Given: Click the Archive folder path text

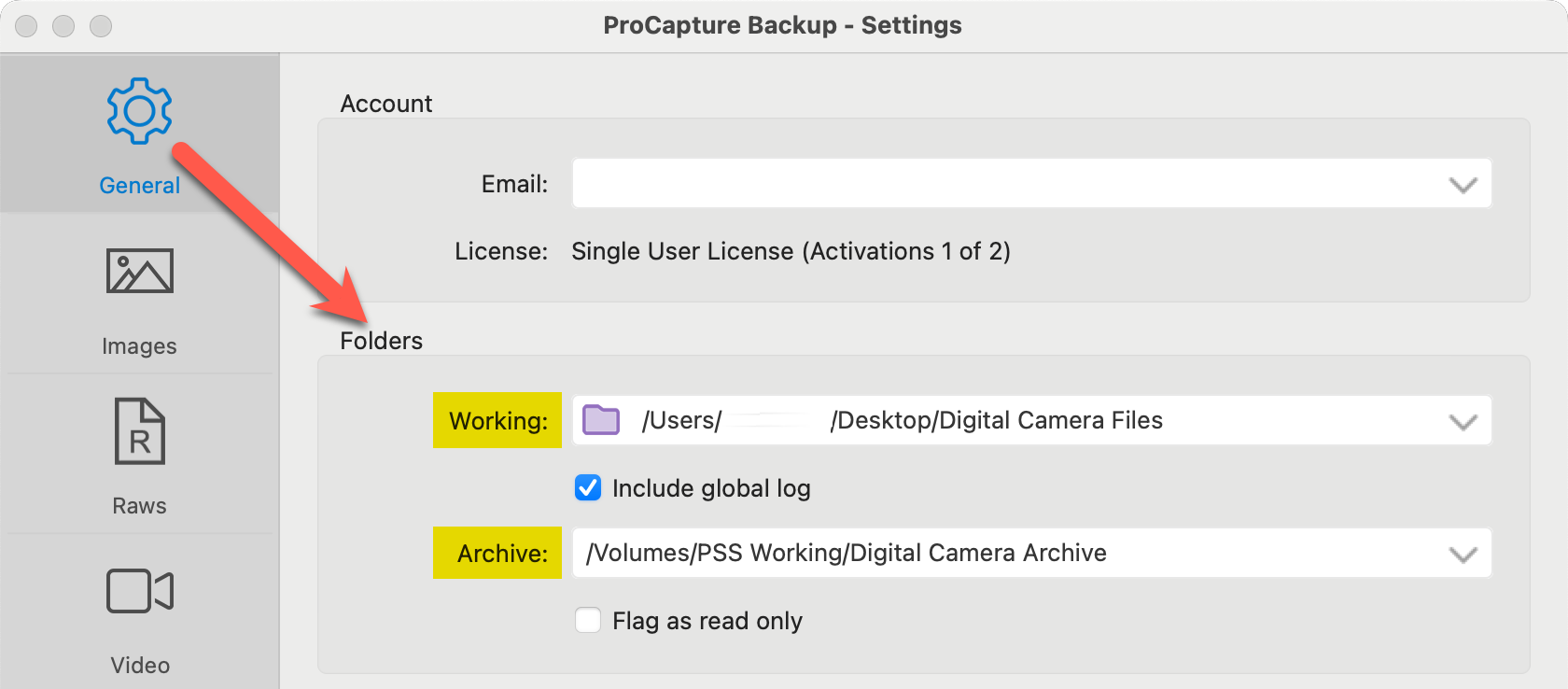Looking at the screenshot, I should (x=846, y=554).
